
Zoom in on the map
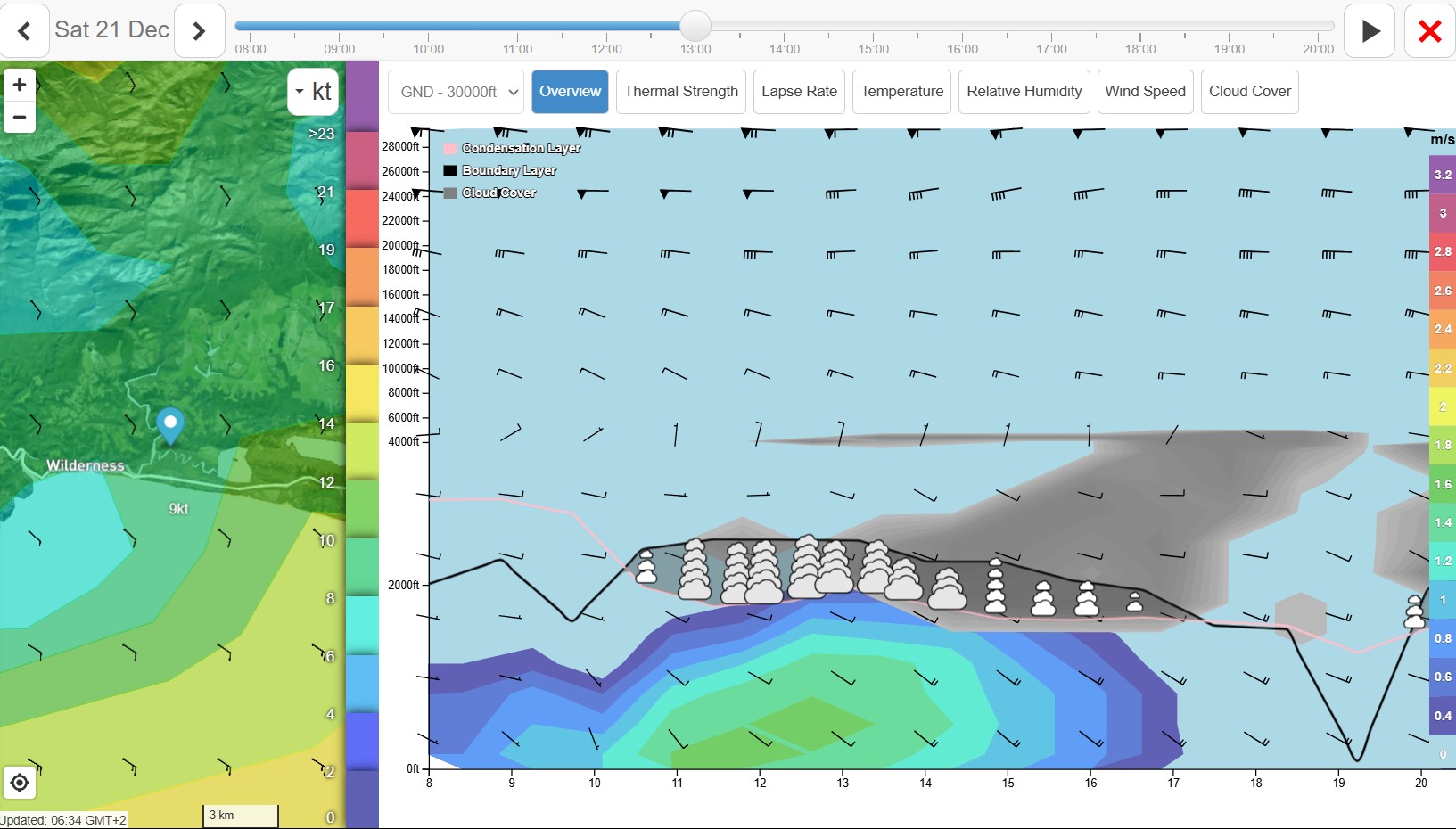click(x=20, y=85)
